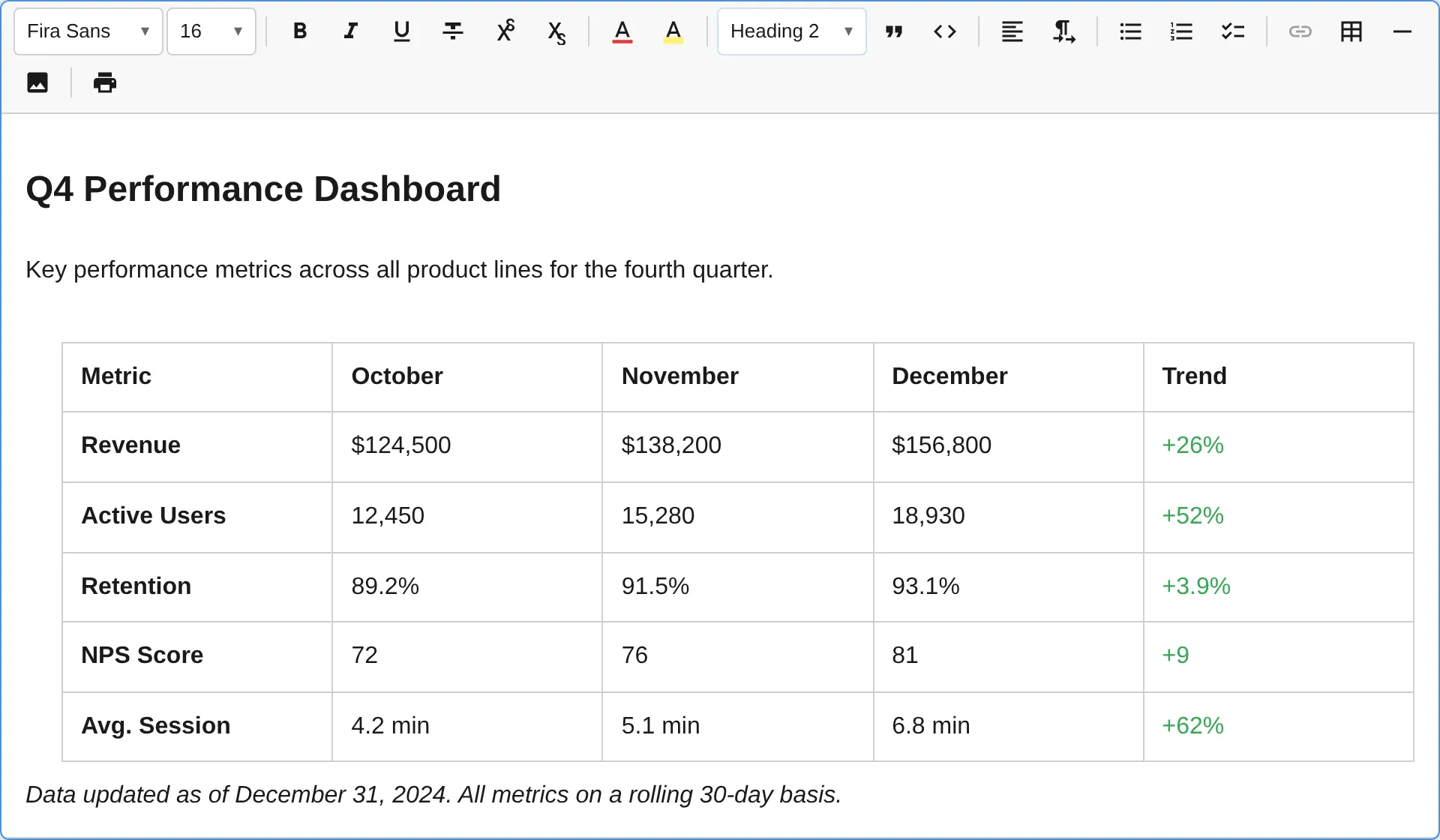This screenshot has width=1440, height=840.
Task: Print the document
Action: click(105, 82)
